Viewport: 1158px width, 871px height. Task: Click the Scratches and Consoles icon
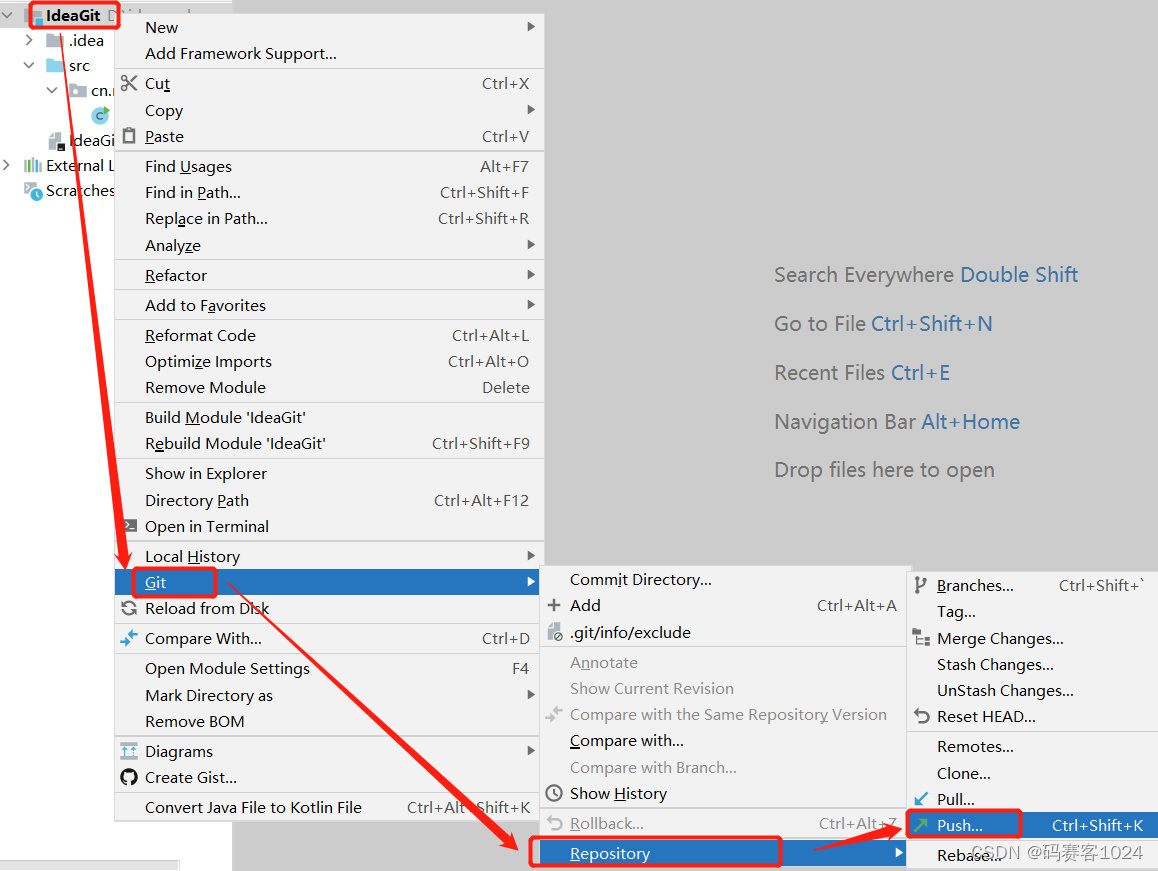point(32,191)
